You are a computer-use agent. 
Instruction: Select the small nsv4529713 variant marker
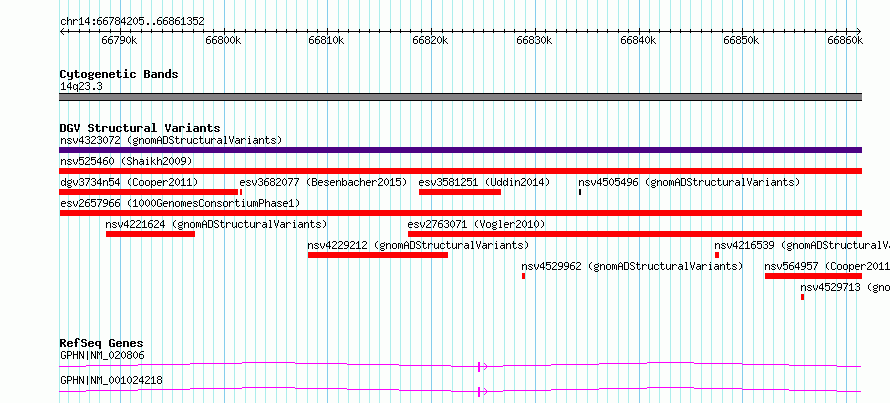(x=803, y=297)
